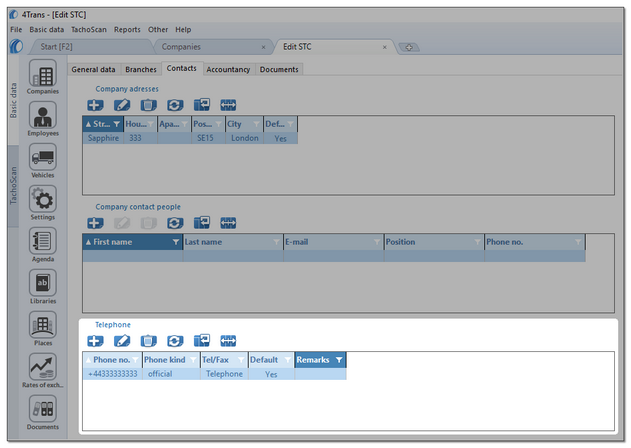Show column chooser in Company addresses
This screenshot has width=631, height=448.
click(202, 105)
